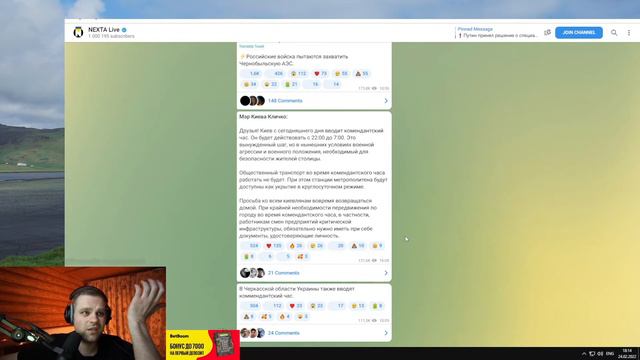Click commenter avatars beside 24 Comments
The width and height of the screenshot is (640, 360).
pyautogui.click(x=252, y=333)
